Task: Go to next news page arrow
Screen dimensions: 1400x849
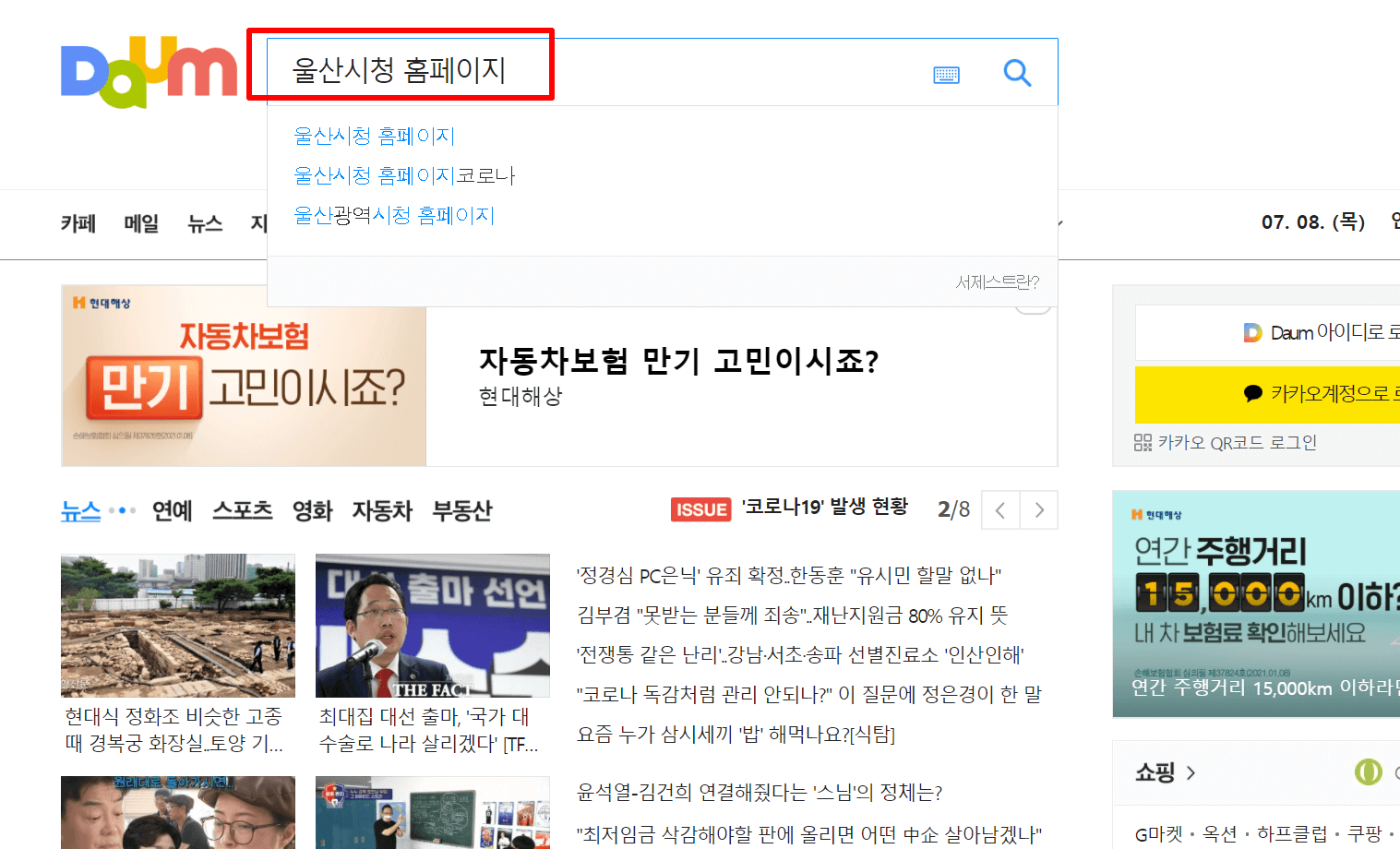Action: pos(1039,510)
